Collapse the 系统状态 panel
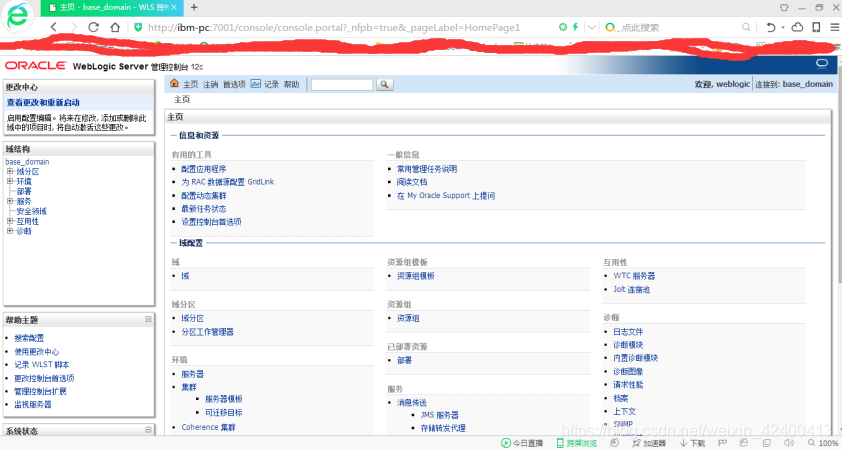 click(x=148, y=430)
